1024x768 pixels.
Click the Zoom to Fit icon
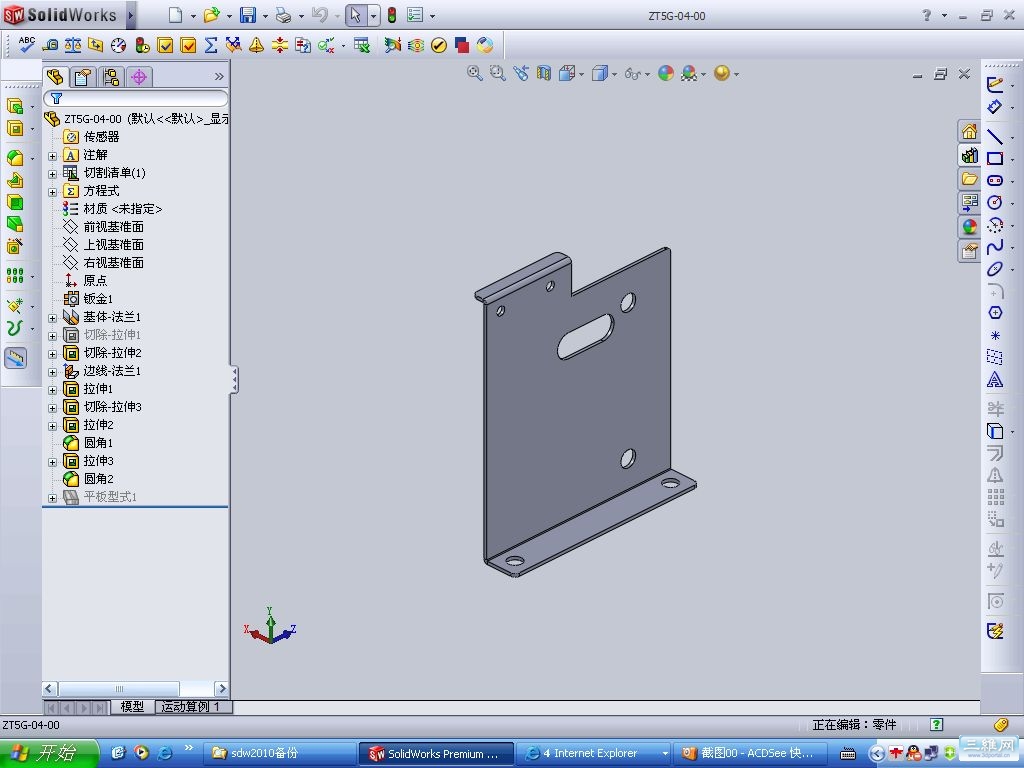click(x=475, y=73)
